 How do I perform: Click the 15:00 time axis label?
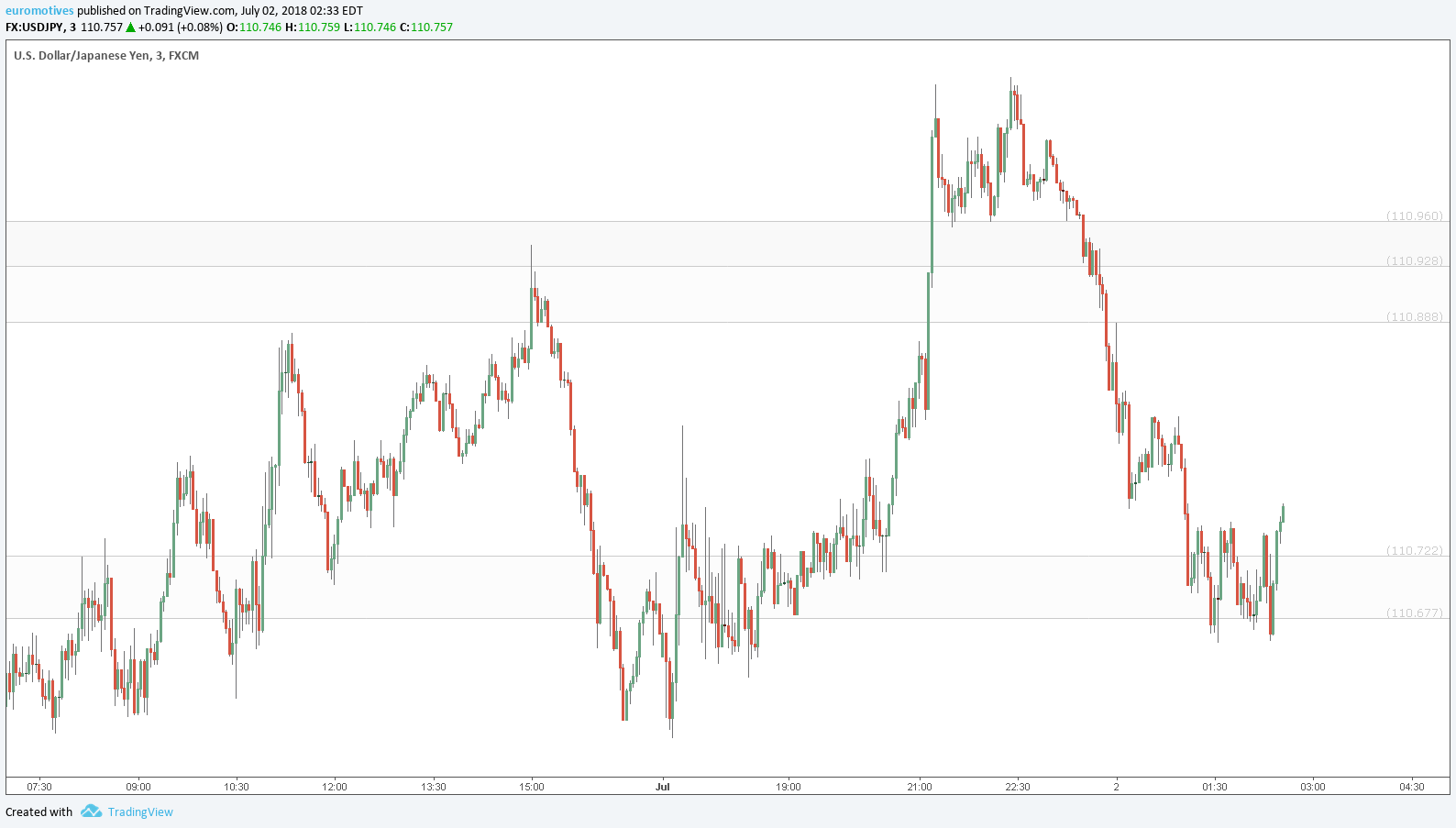pos(532,787)
